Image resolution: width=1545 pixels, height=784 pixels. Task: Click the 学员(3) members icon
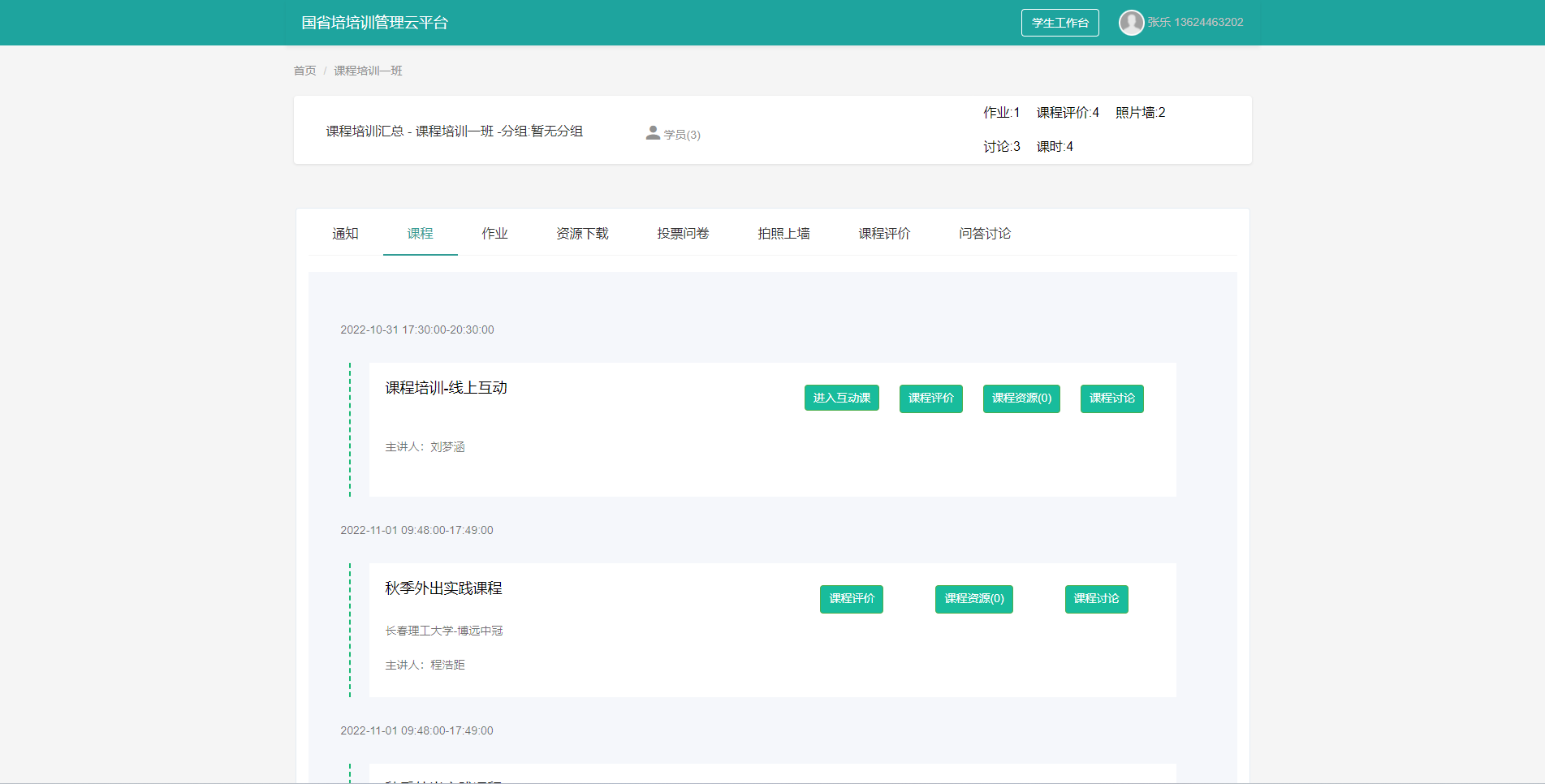click(653, 133)
